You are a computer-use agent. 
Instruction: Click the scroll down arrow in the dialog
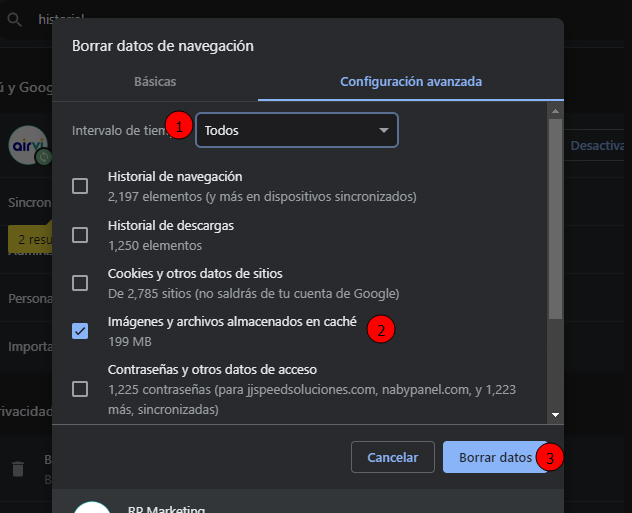[555, 414]
